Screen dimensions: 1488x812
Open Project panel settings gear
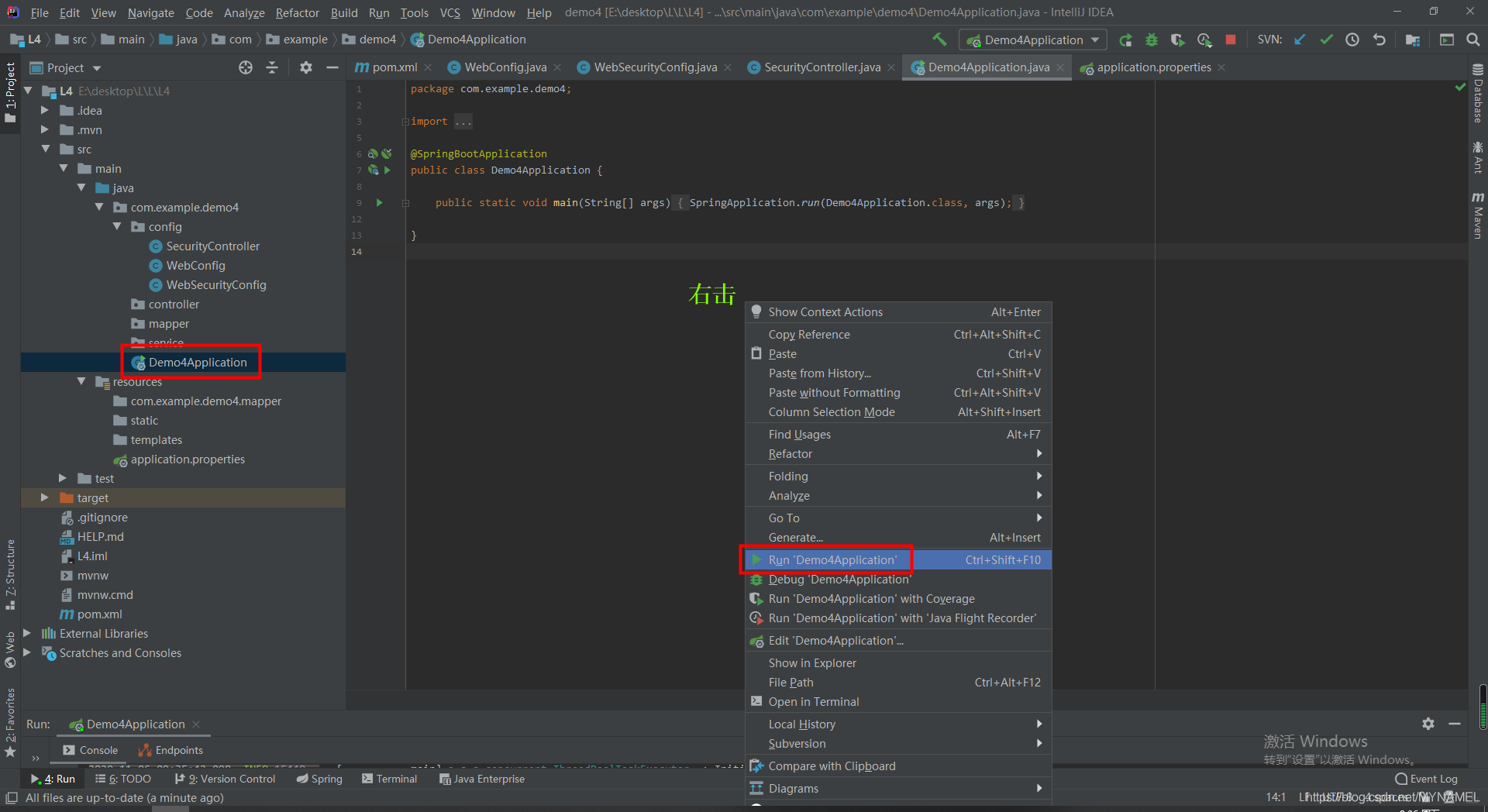(x=306, y=67)
